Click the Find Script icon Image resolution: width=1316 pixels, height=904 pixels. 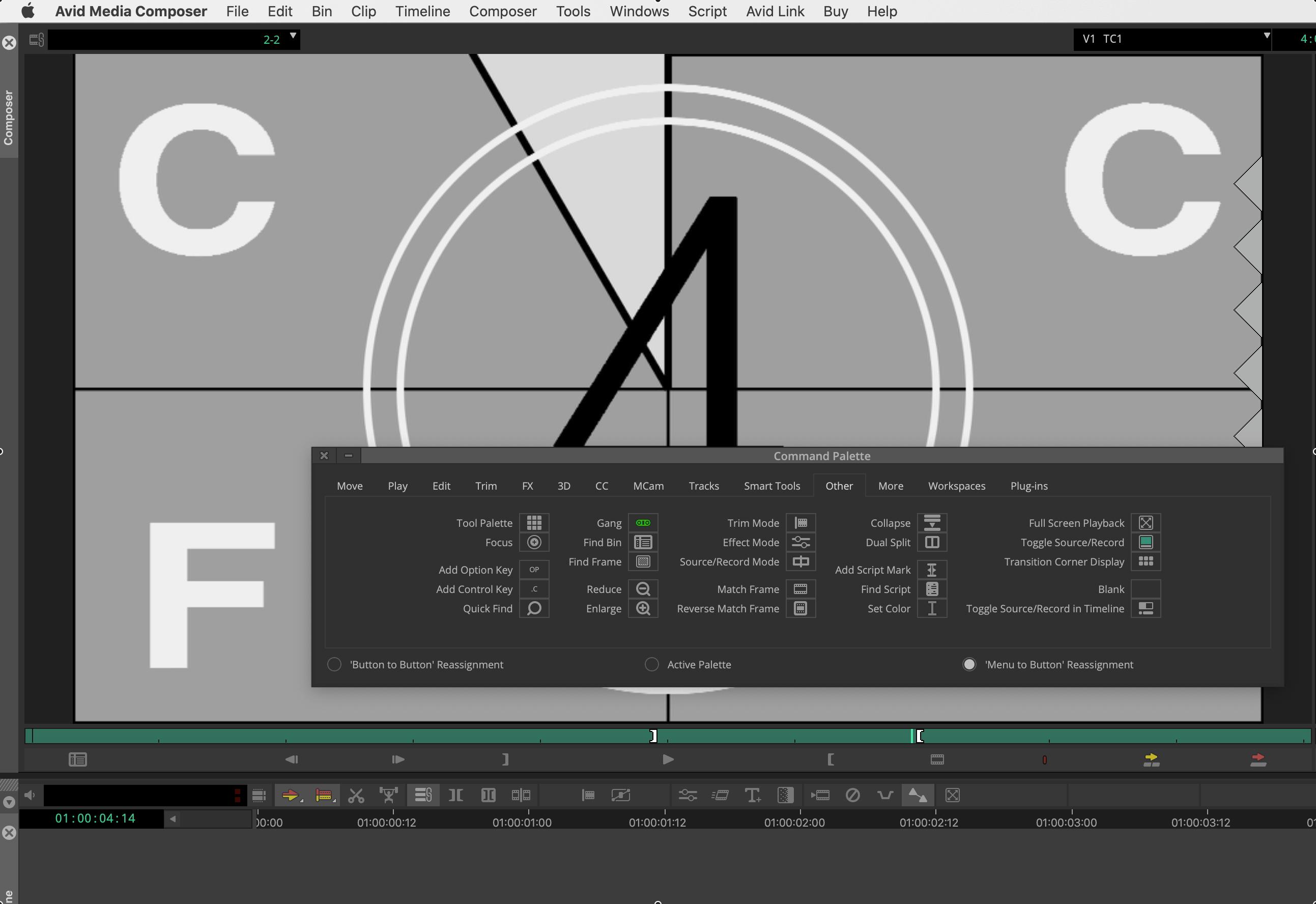click(931, 589)
